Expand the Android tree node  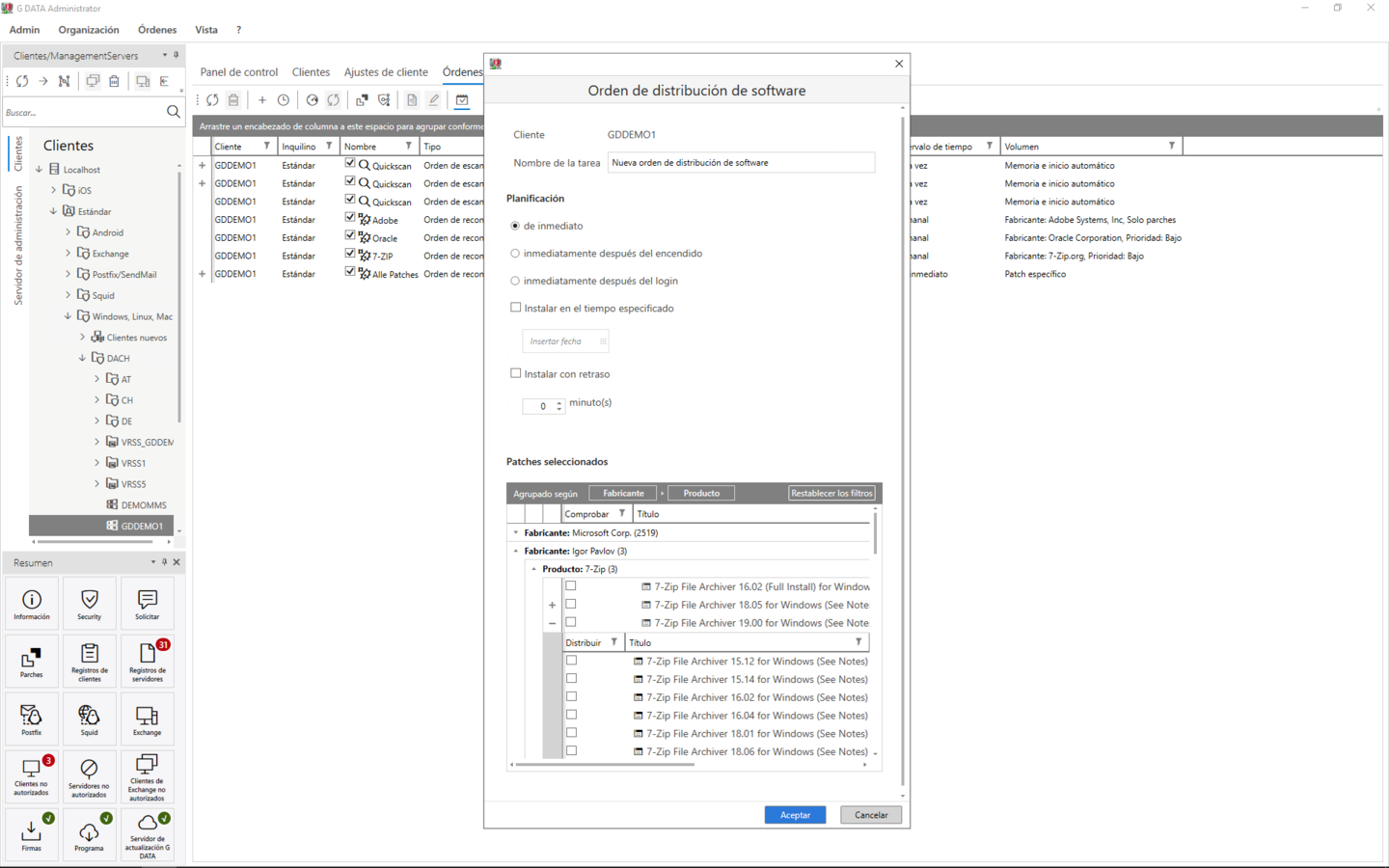(x=68, y=232)
